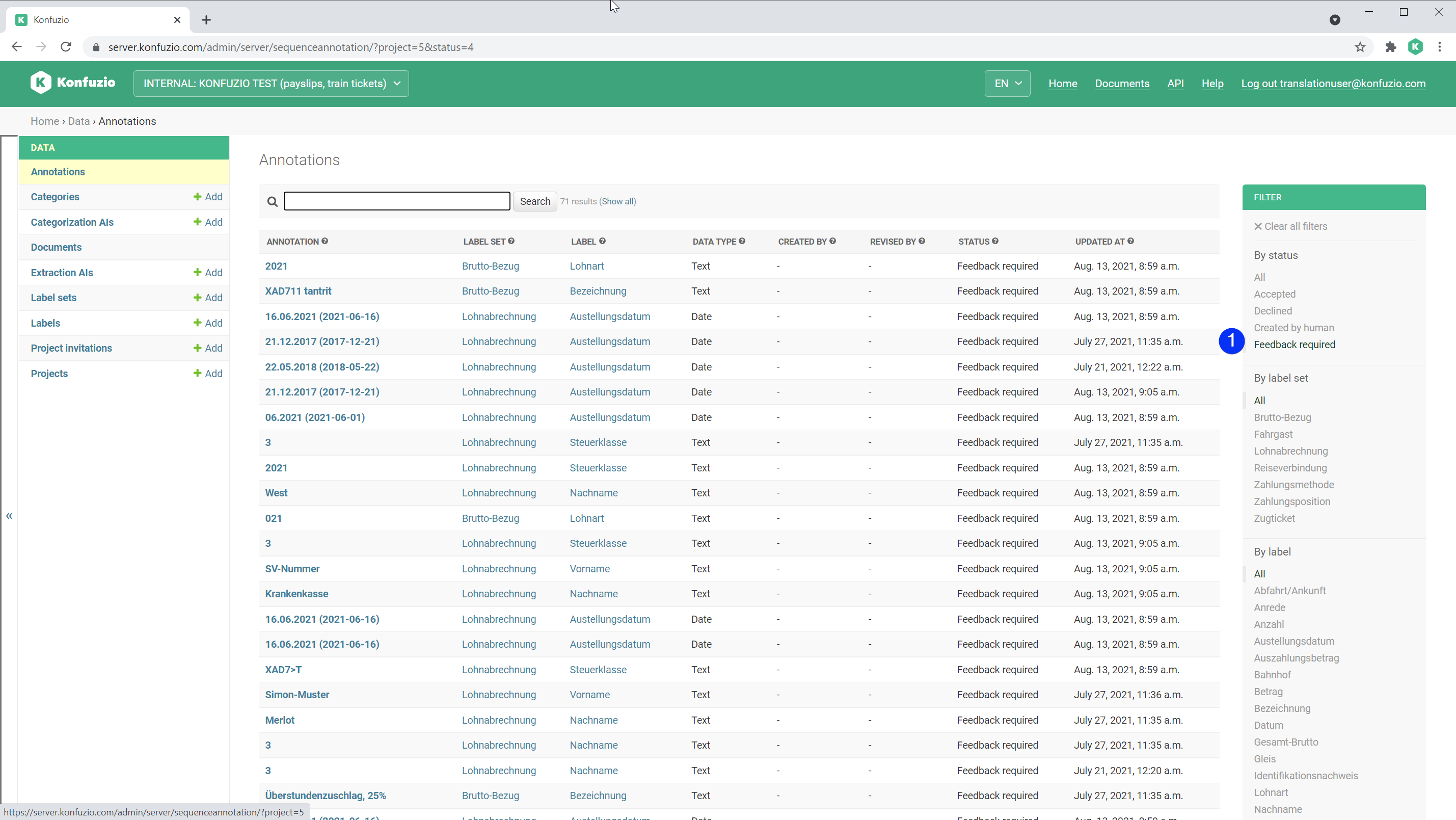Open new browser tab with plus

pos(206,20)
